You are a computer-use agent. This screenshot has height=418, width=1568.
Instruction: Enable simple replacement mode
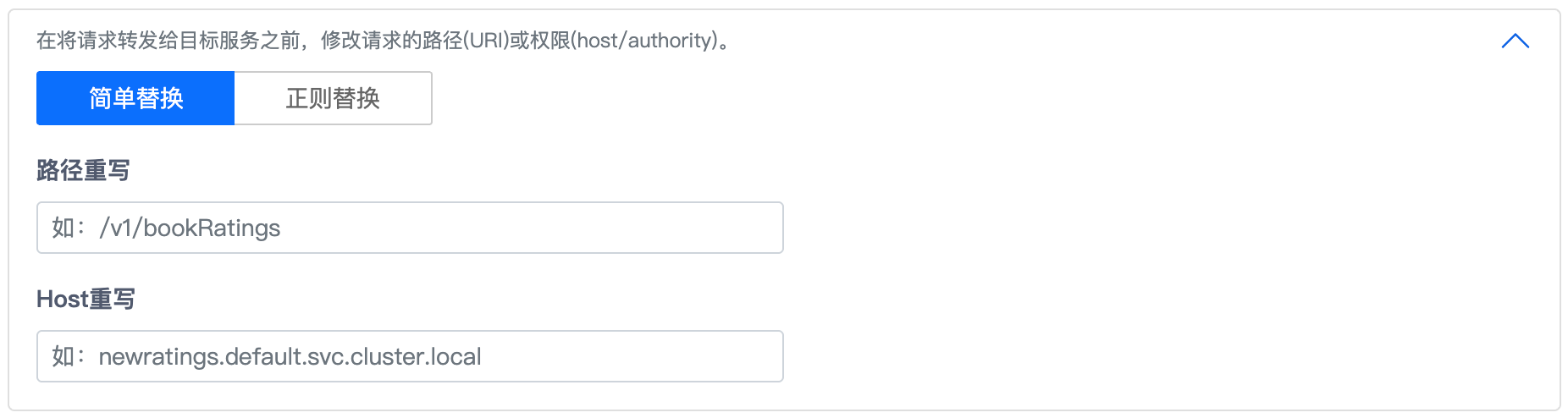coord(135,98)
